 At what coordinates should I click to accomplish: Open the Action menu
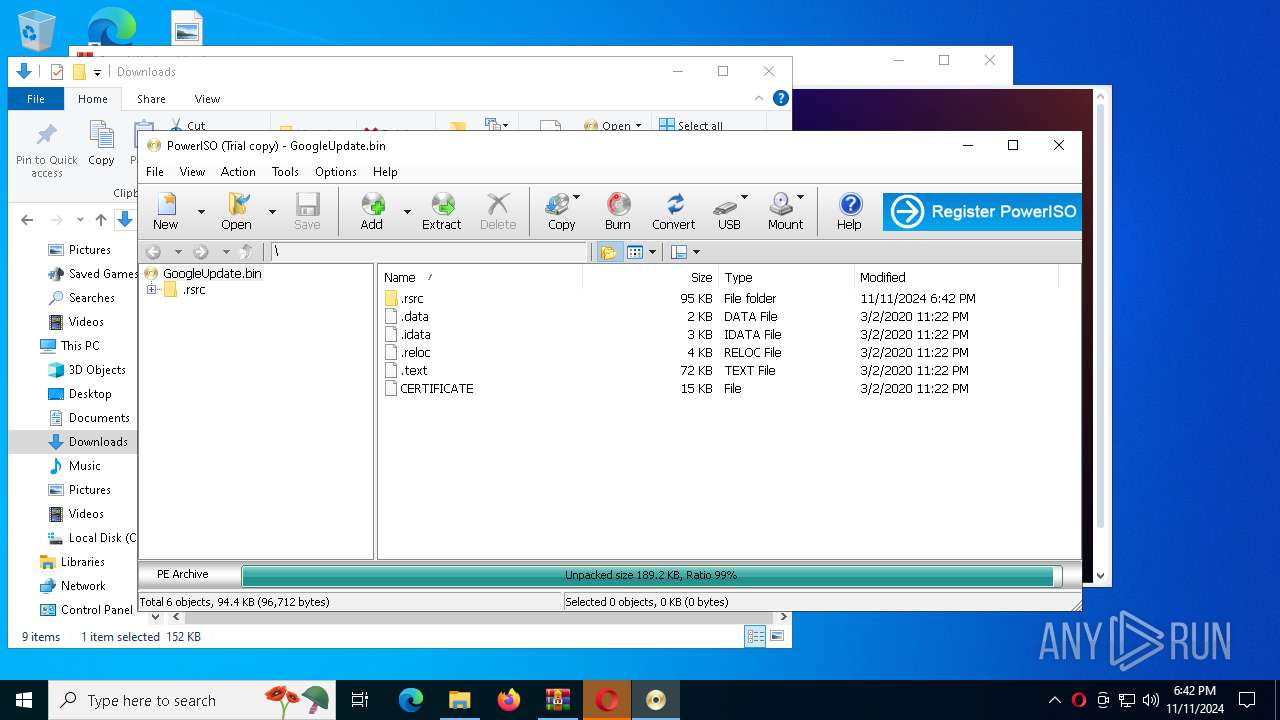(238, 172)
